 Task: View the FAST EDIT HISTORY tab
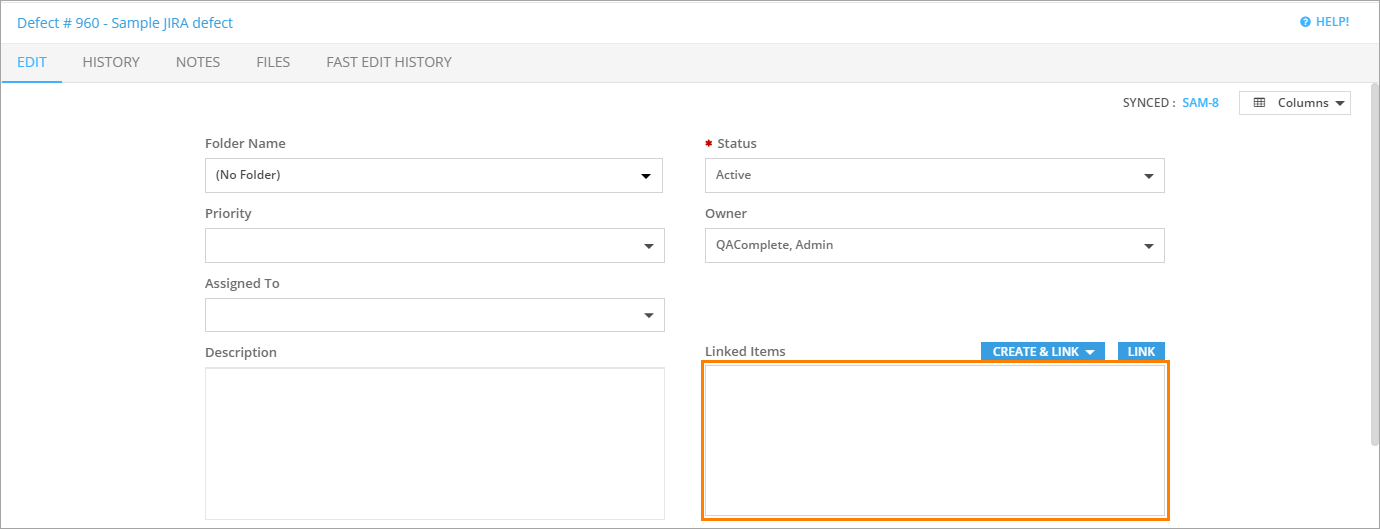pyautogui.click(x=389, y=62)
